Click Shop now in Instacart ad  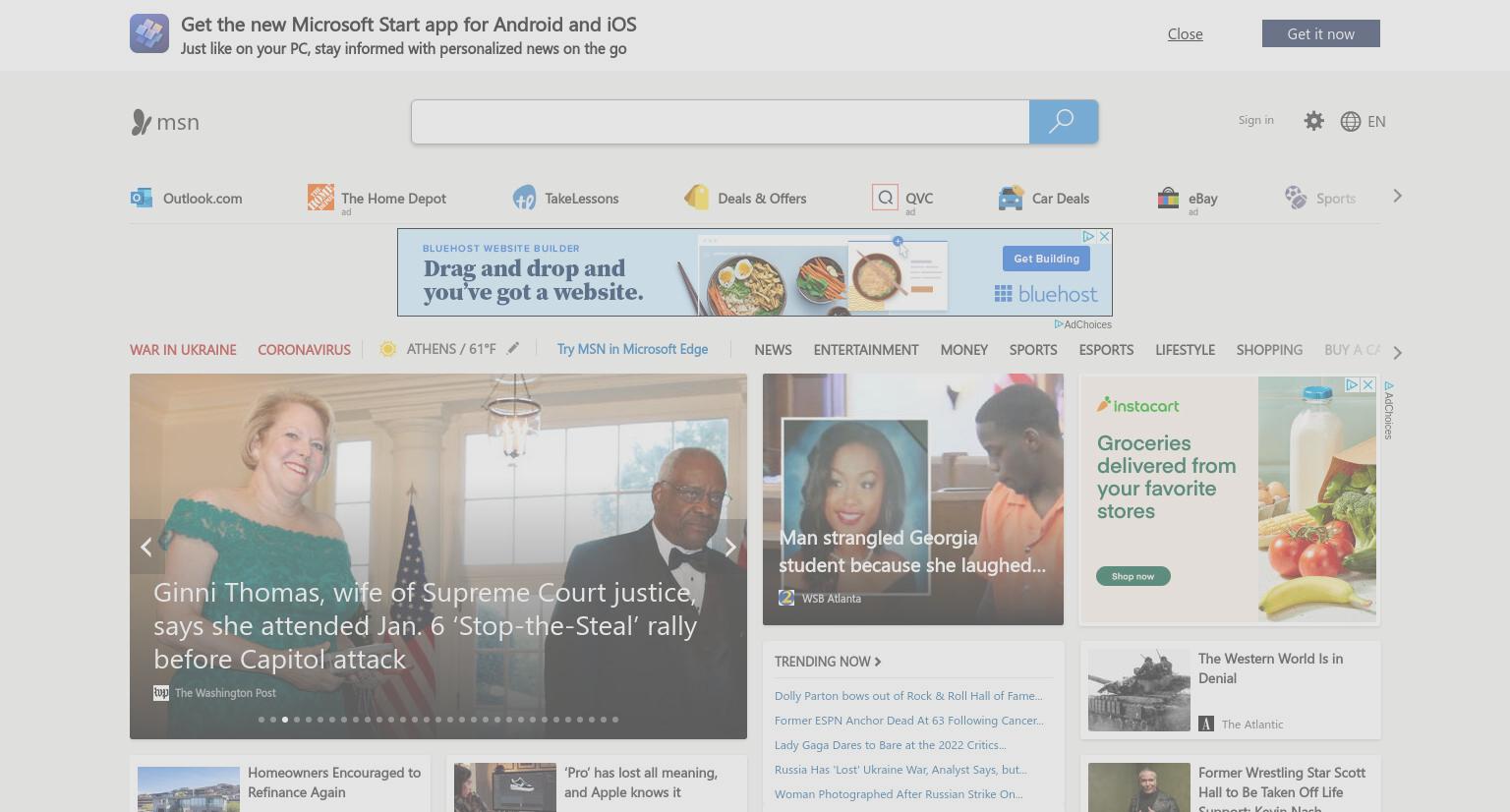point(1132,576)
